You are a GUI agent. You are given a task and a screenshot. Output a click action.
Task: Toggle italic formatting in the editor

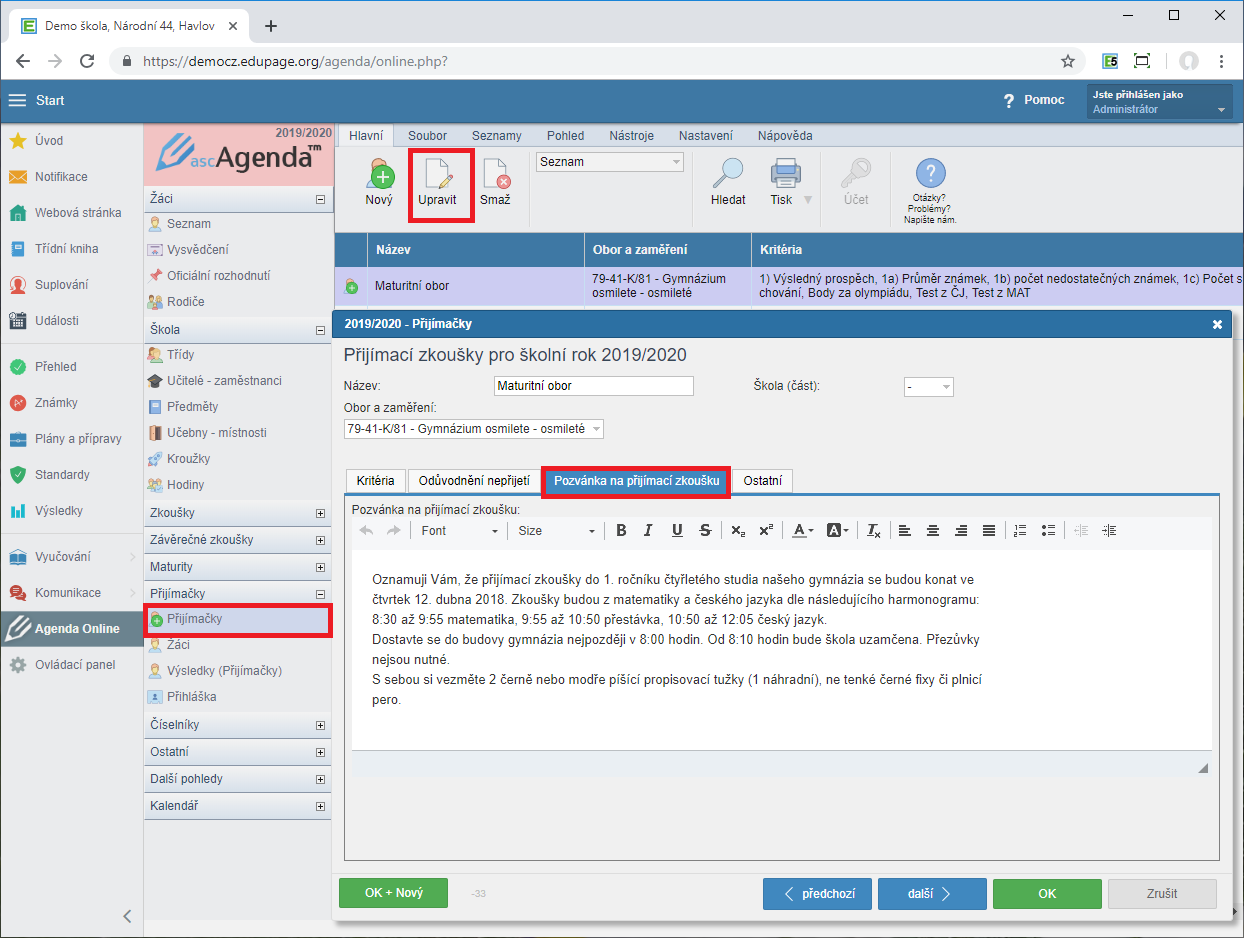(x=648, y=531)
